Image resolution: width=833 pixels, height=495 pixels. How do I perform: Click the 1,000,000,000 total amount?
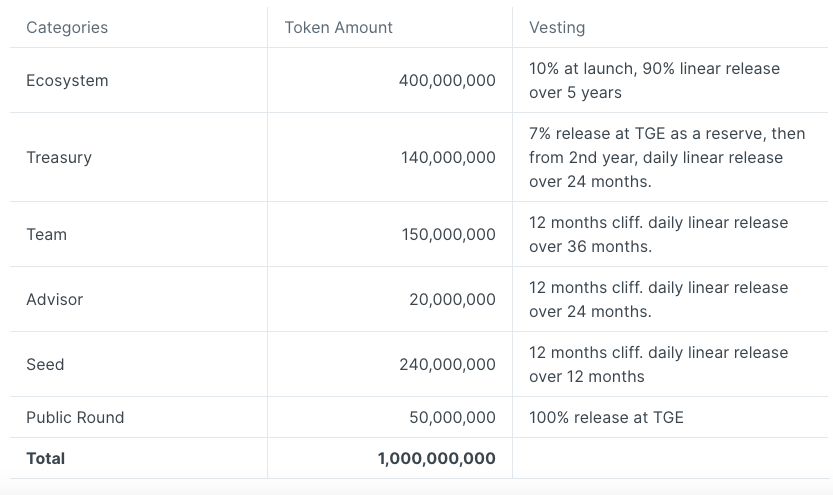coord(437,459)
